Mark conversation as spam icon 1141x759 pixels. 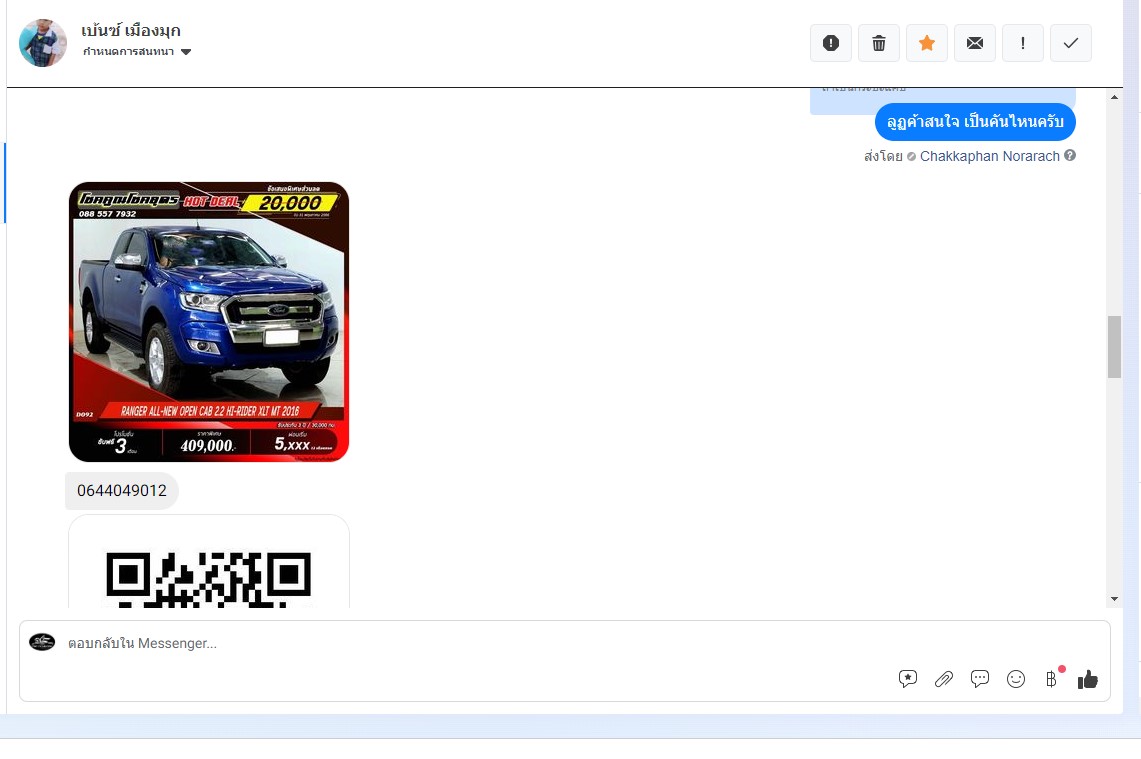click(830, 44)
